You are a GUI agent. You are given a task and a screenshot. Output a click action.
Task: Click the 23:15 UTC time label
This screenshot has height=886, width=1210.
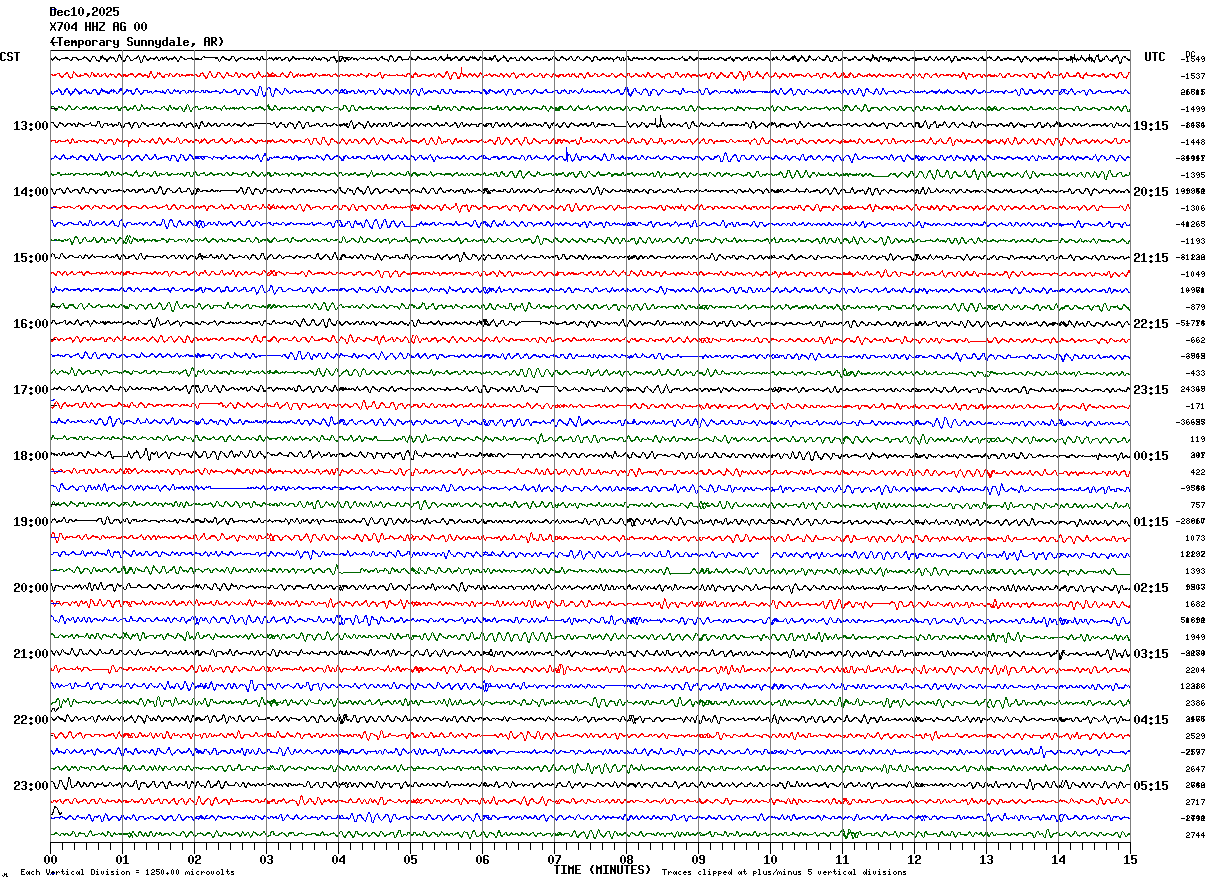(1151, 390)
